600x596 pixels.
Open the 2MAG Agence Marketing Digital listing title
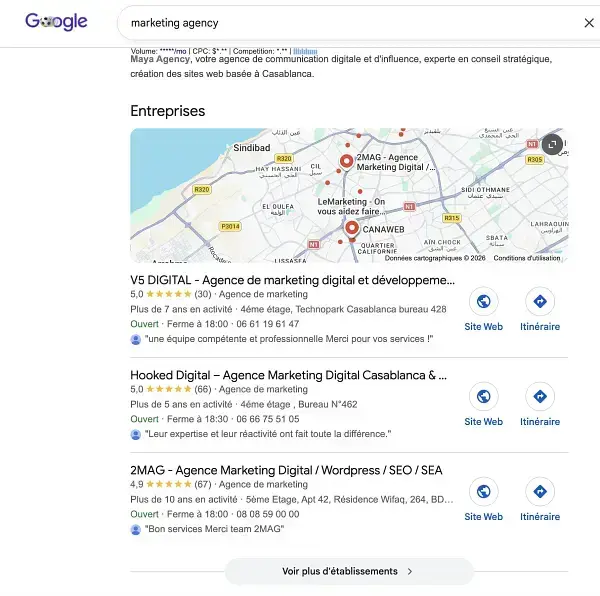point(286,470)
